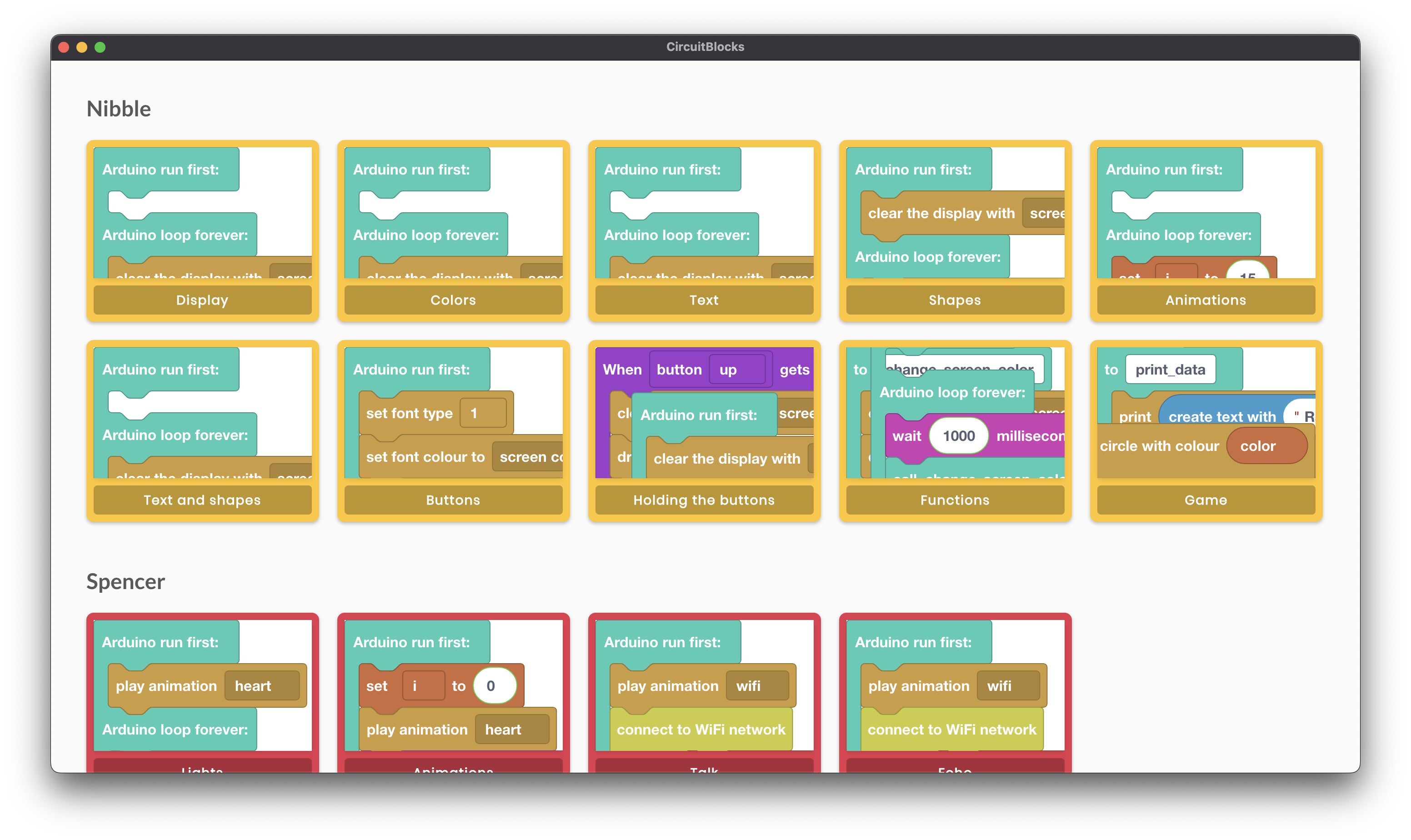Image resolution: width=1411 pixels, height=840 pixels.
Task: Click the Text and shapes label
Action: [202, 500]
